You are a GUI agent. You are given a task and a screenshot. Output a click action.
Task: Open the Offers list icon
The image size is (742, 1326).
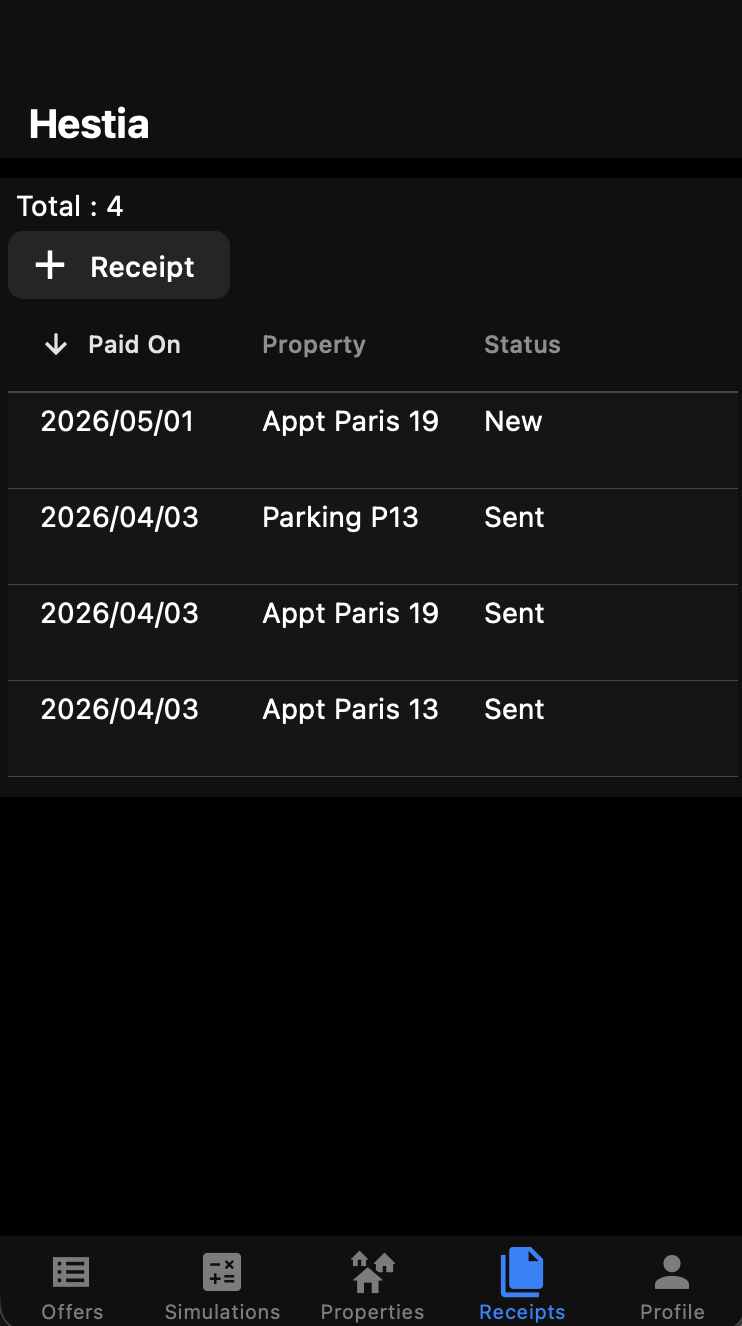pyautogui.click(x=71, y=1273)
